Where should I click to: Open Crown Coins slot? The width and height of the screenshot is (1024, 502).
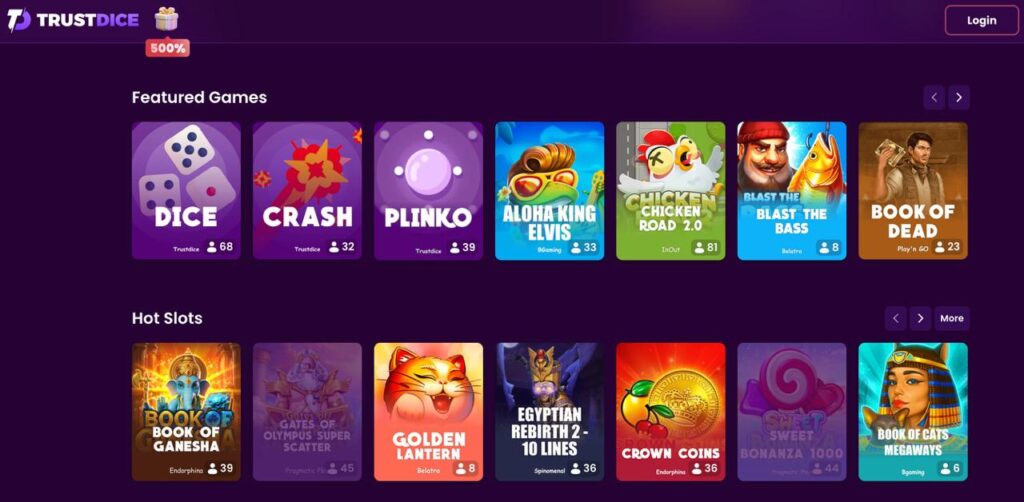point(671,412)
